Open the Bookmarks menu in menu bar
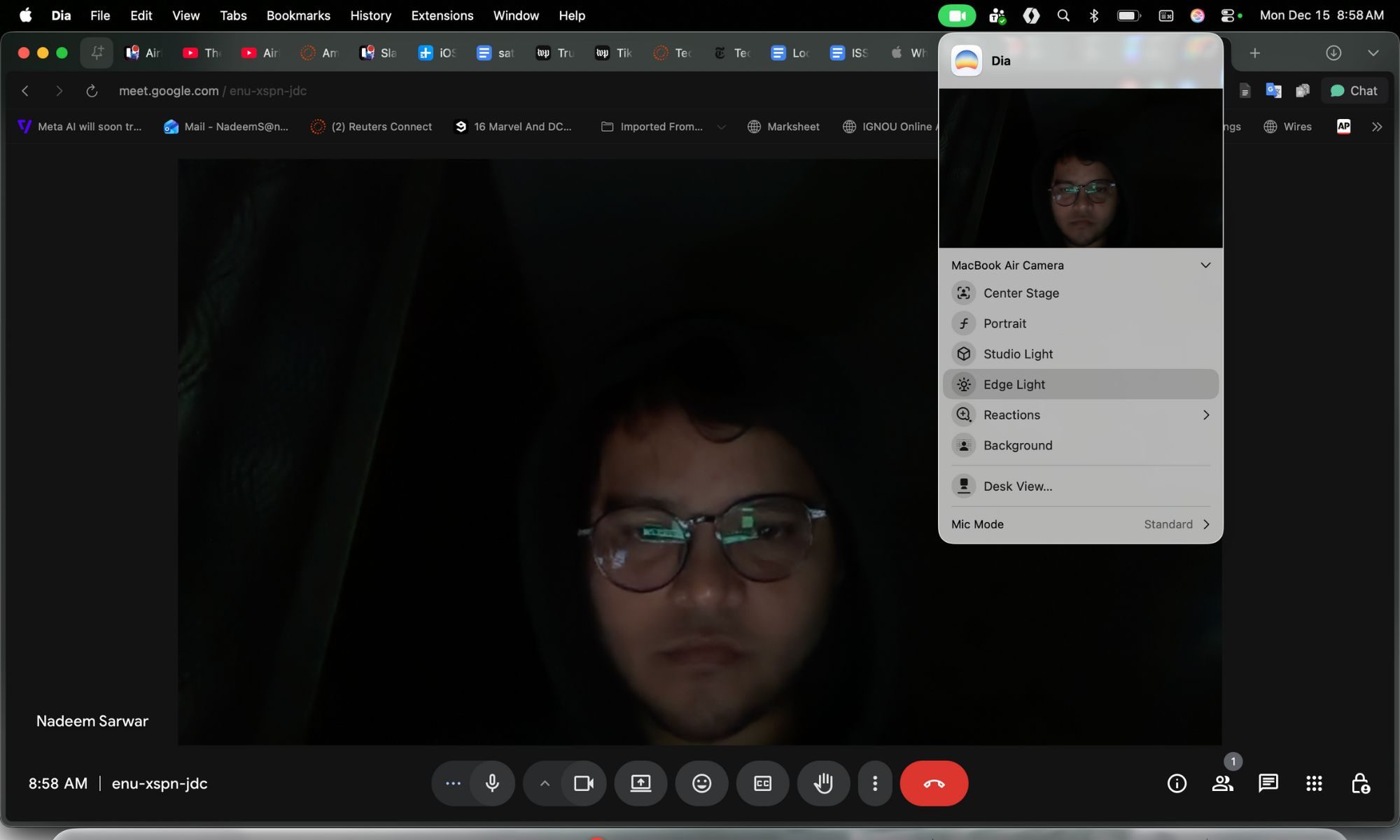Screen dimensions: 1400x840 coord(298,15)
